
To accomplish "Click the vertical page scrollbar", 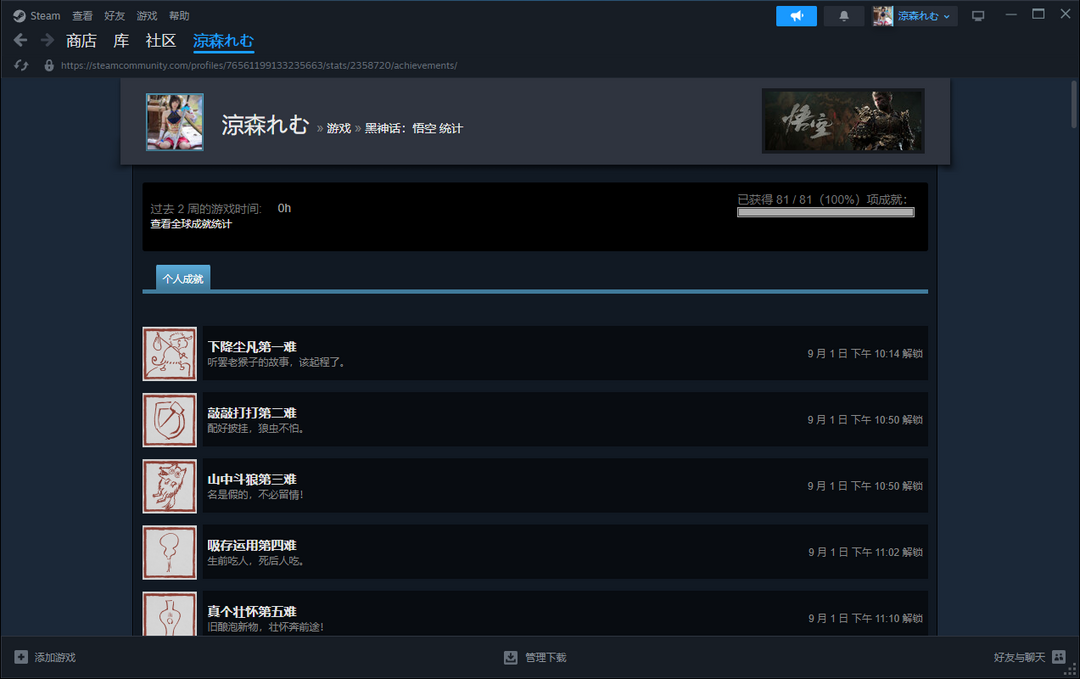I will [x=1073, y=104].
